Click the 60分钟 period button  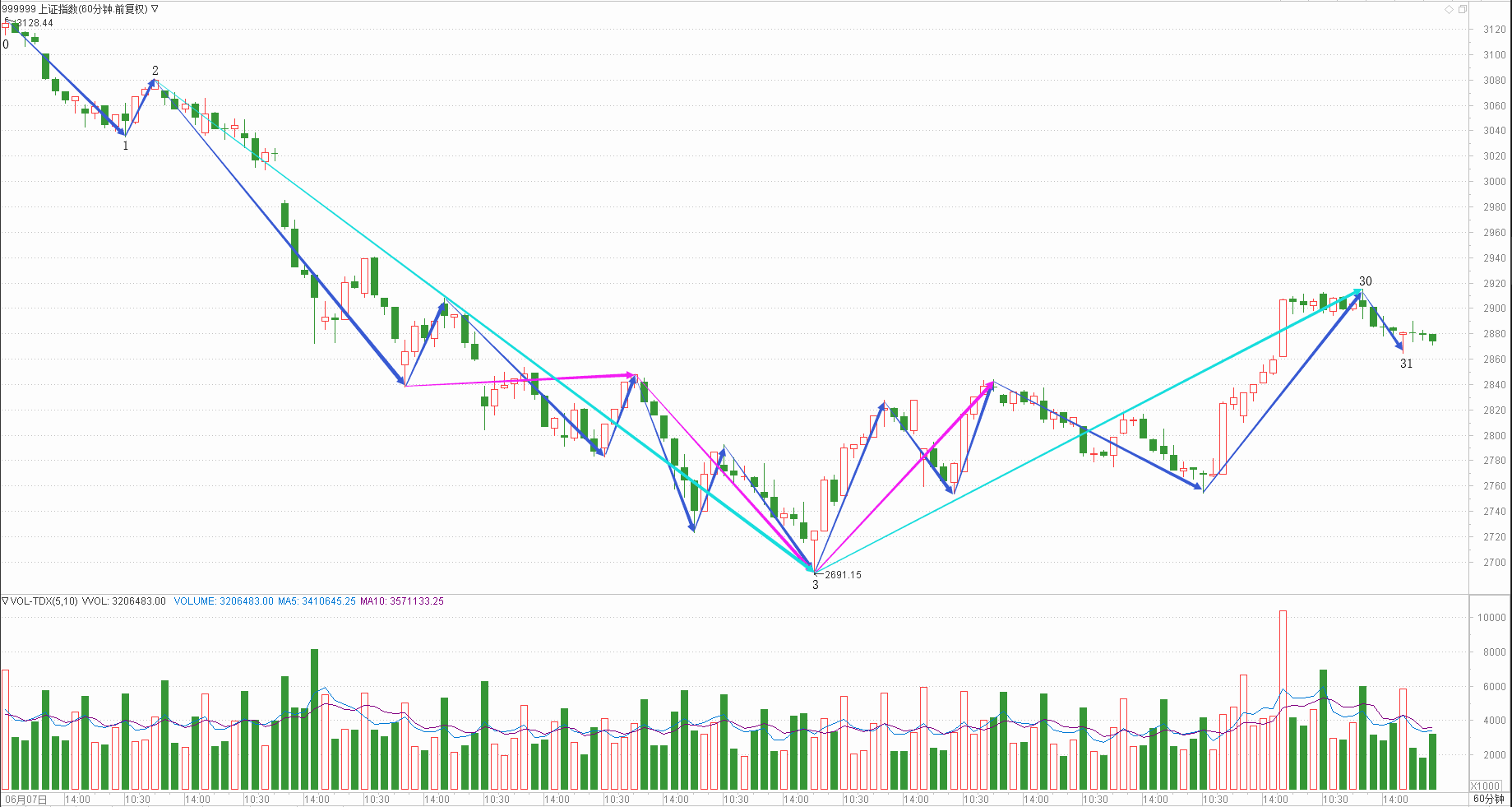point(1488,799)
